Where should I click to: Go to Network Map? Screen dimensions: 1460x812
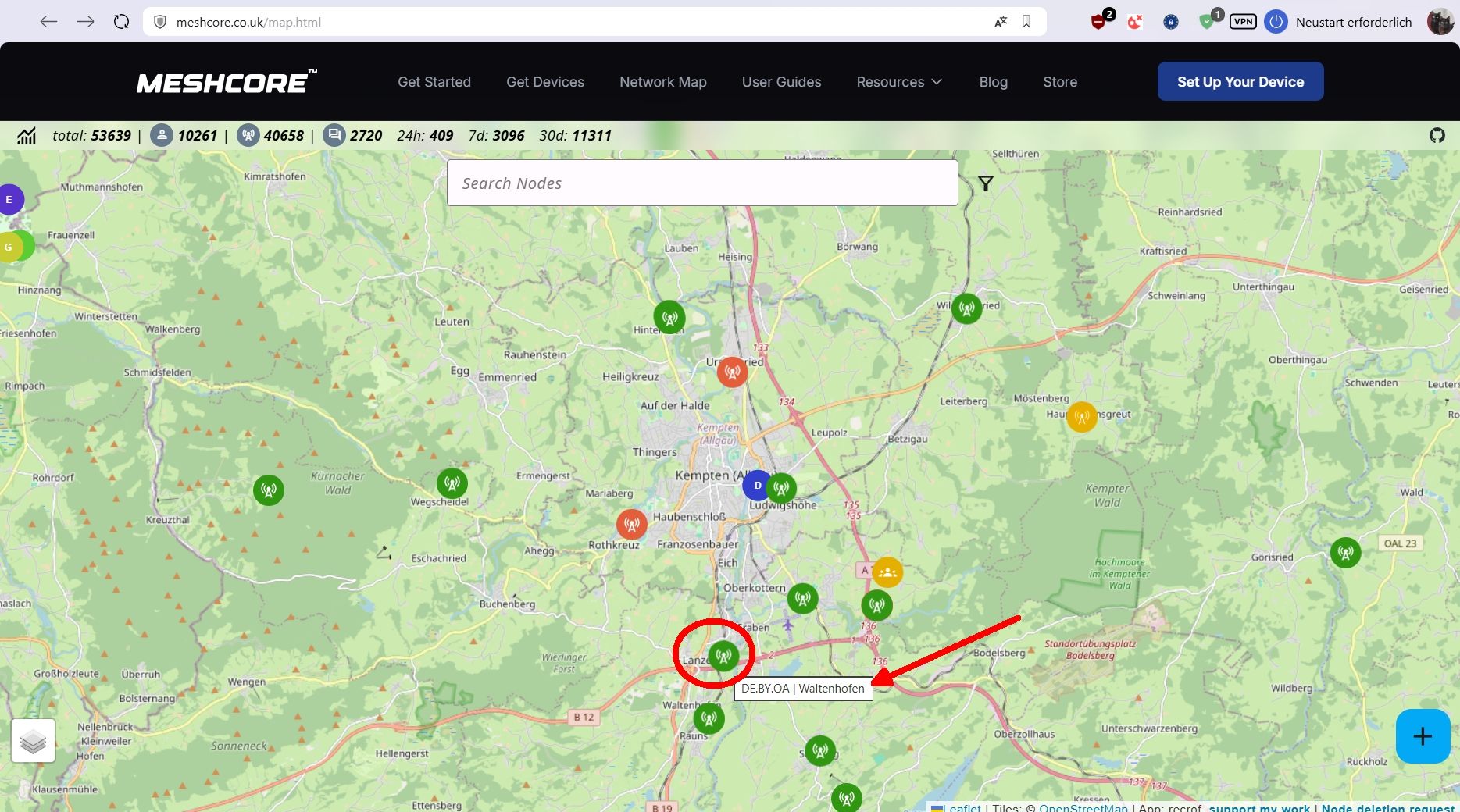(663, 82)
